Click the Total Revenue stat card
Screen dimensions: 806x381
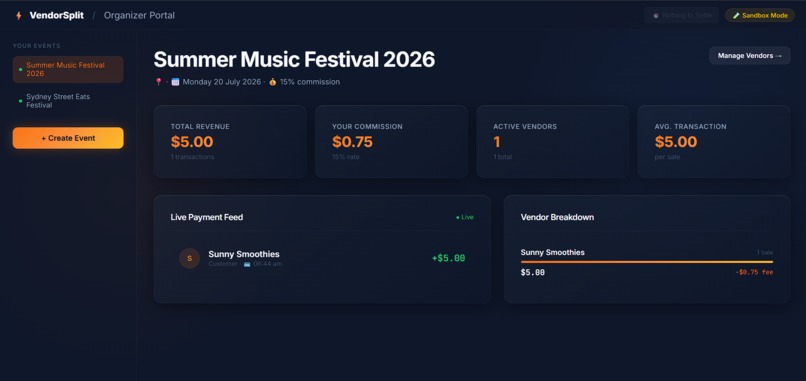pyautogui.click(x=230, y=142)
